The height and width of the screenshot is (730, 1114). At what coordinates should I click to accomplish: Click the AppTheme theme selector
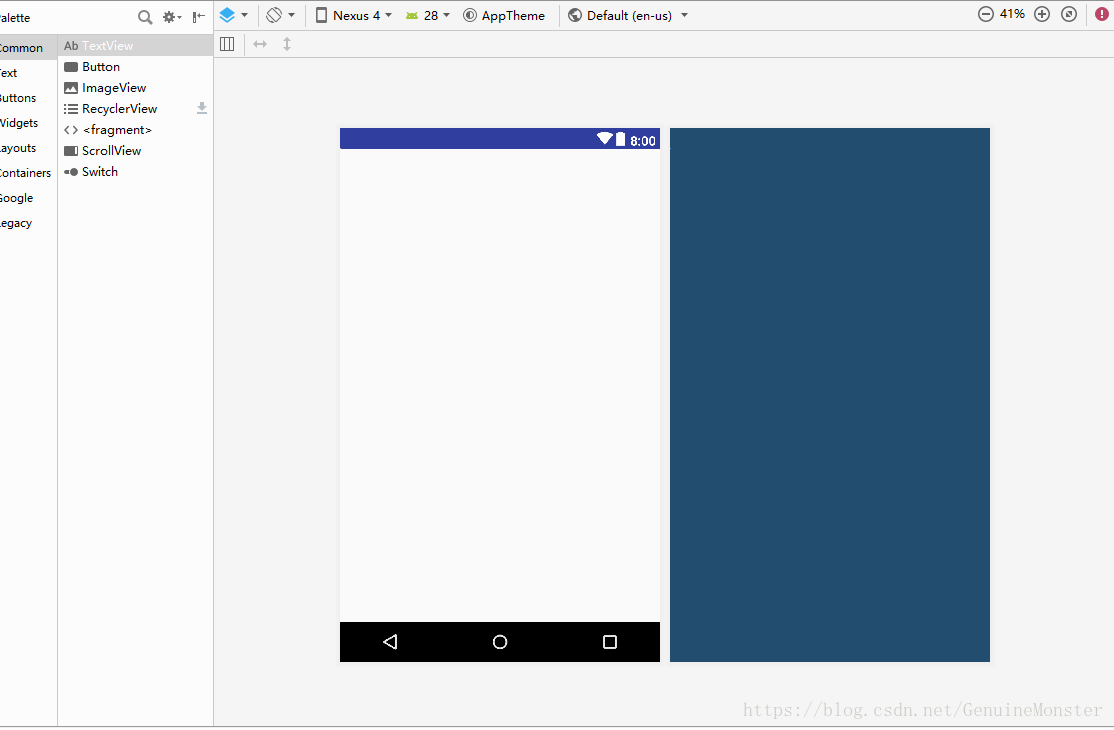coord(504,15)
